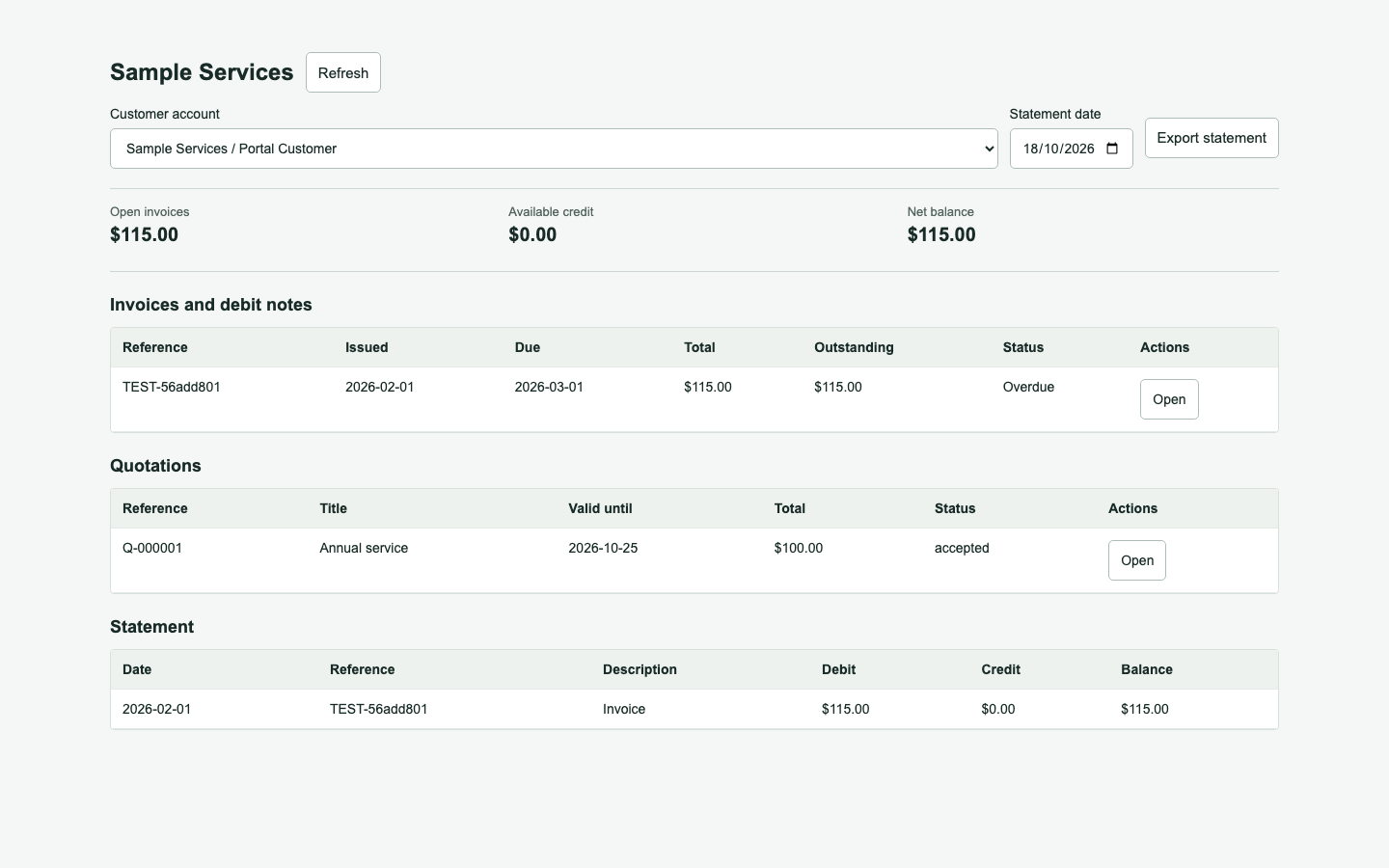Select the Annual service quotation title
Viewport: 1389px width, 868px height.
coord(364,548)
